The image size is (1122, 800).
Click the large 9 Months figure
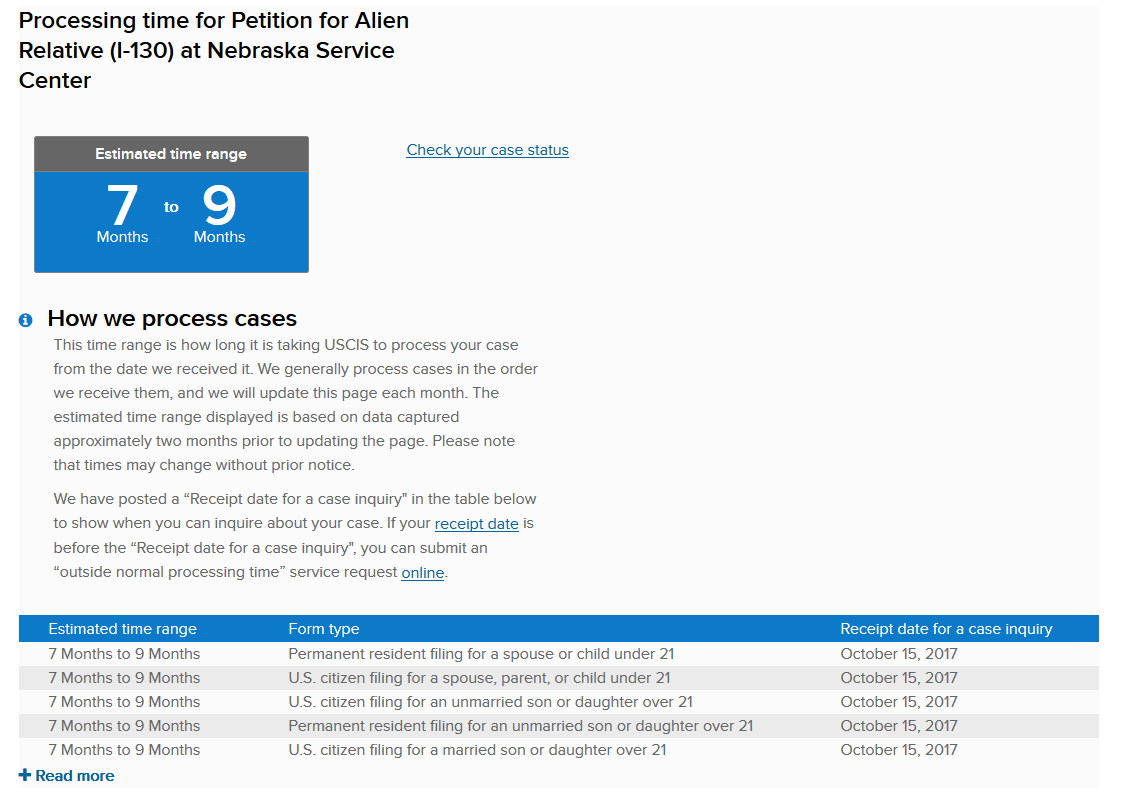[220, 215]
